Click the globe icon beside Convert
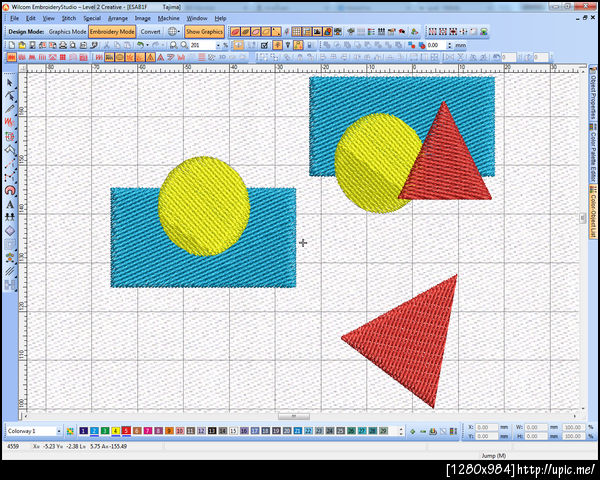The height and width of the screenshot is (480, 600). point(172,31)
